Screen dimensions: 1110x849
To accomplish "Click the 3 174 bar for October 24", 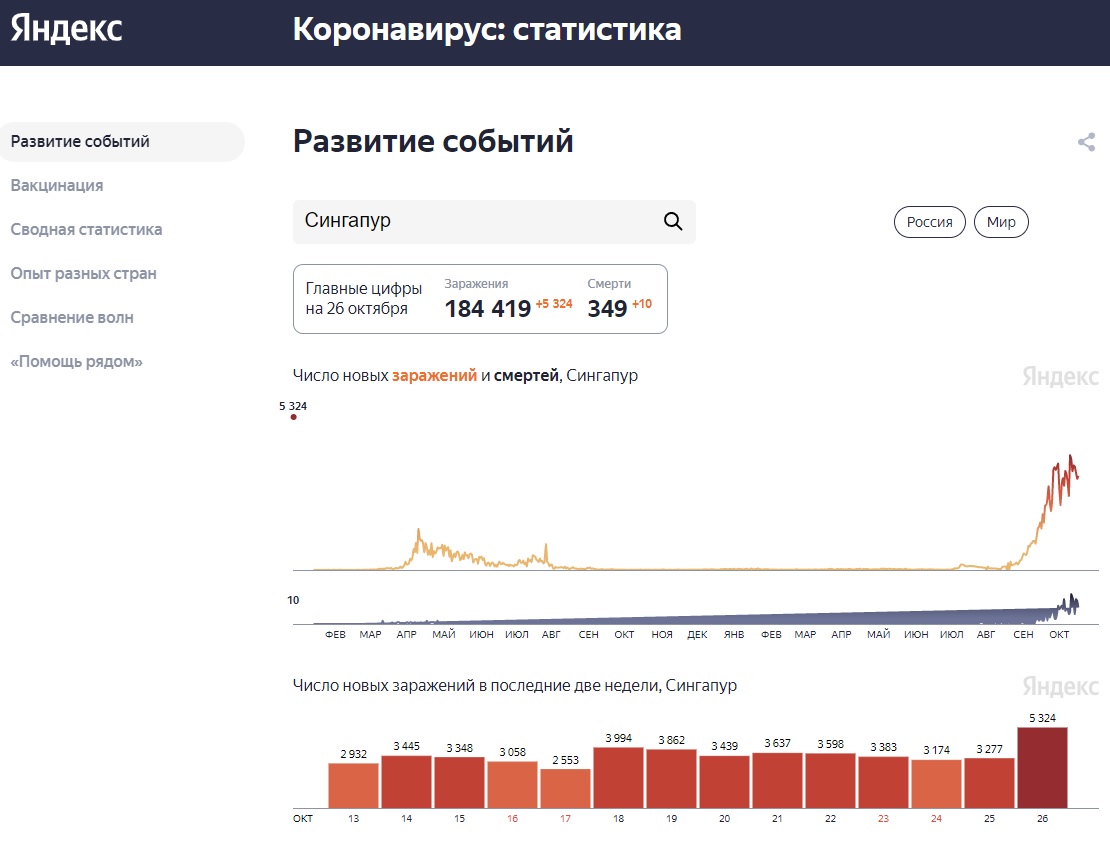I will coord(937,784).
